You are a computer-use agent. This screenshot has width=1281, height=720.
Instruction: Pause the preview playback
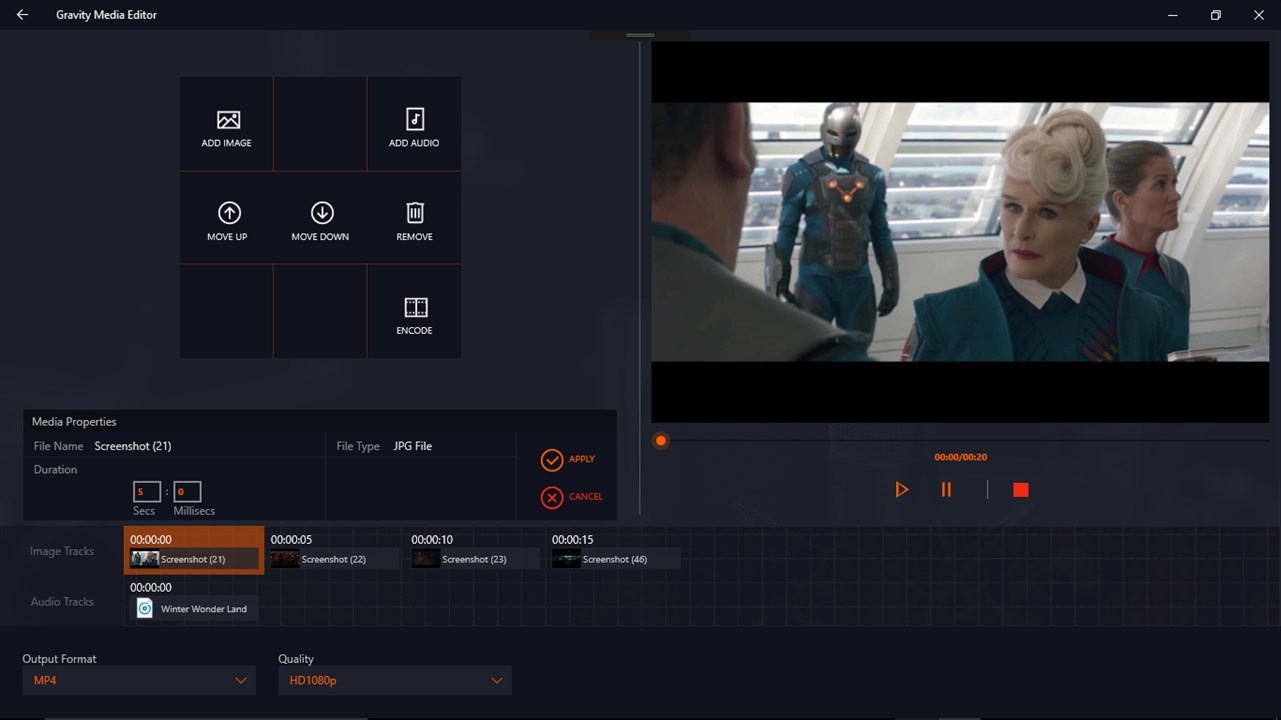click(x=946, y=490)
